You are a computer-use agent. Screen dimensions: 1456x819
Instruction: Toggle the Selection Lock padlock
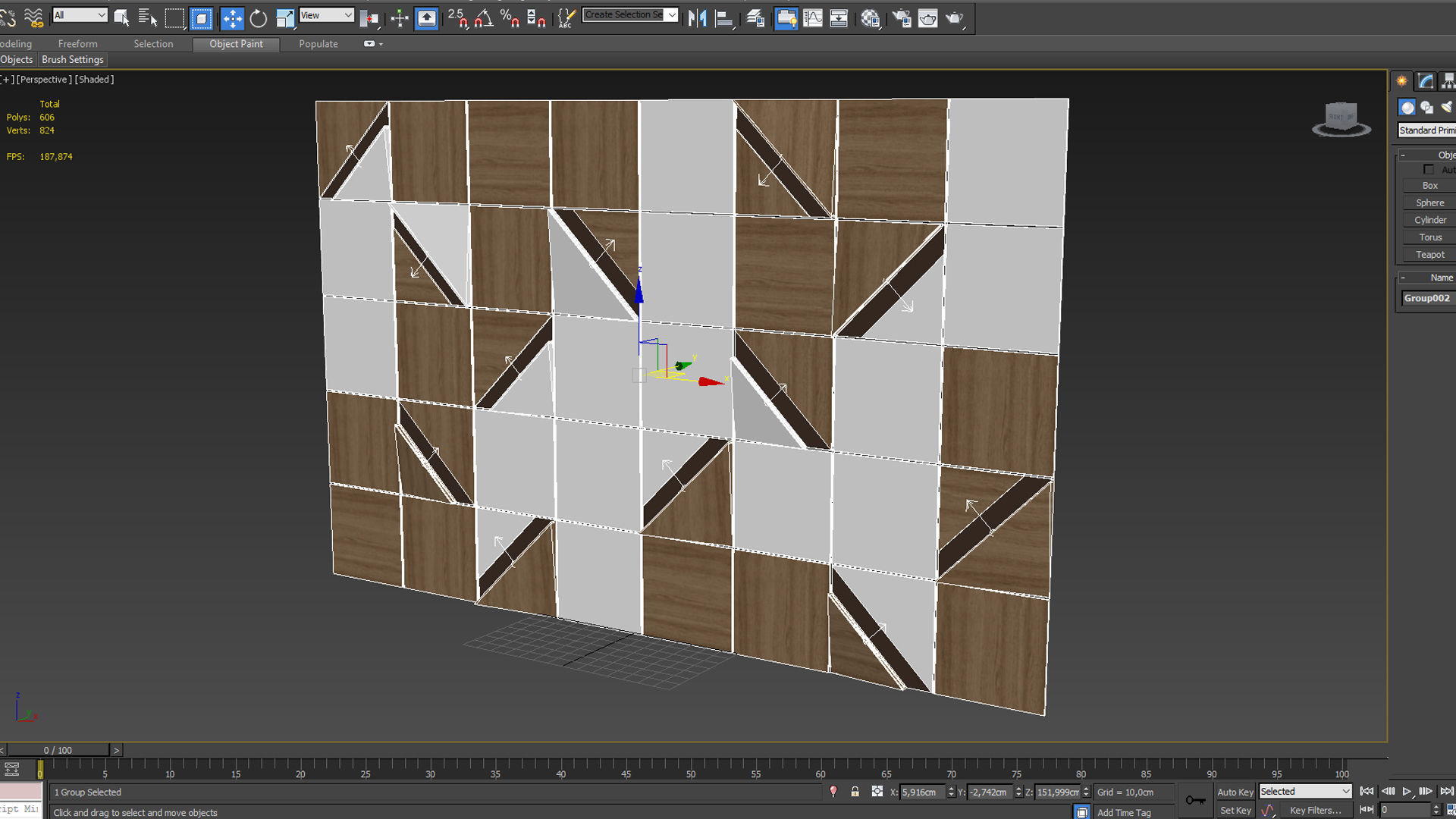click(x=855, y=792)
